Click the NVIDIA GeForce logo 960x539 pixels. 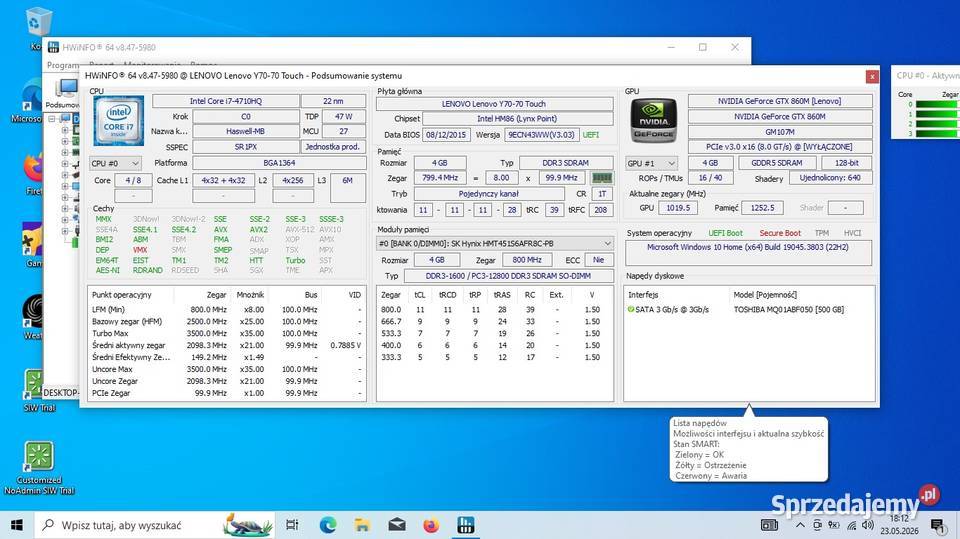click(x=653, y=120)
